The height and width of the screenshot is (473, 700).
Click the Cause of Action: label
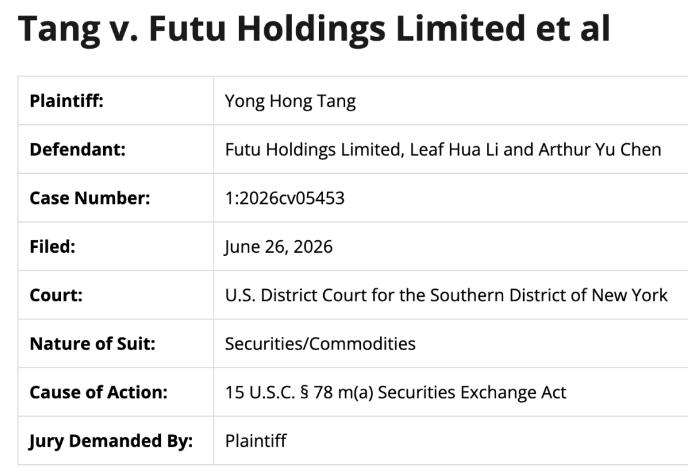(99, 393)
